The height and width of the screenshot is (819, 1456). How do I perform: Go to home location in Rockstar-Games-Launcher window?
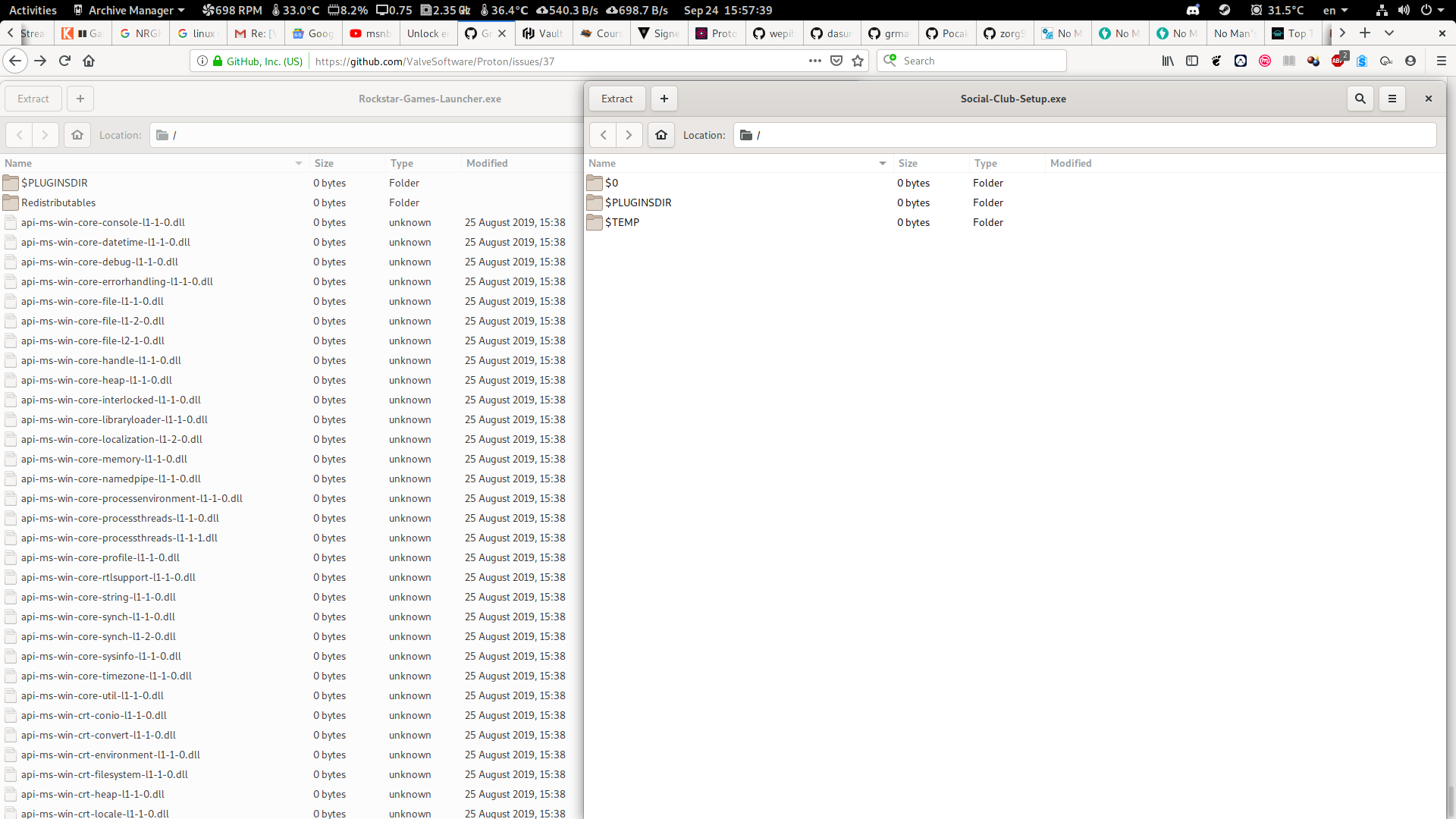[x=77, y=135]
